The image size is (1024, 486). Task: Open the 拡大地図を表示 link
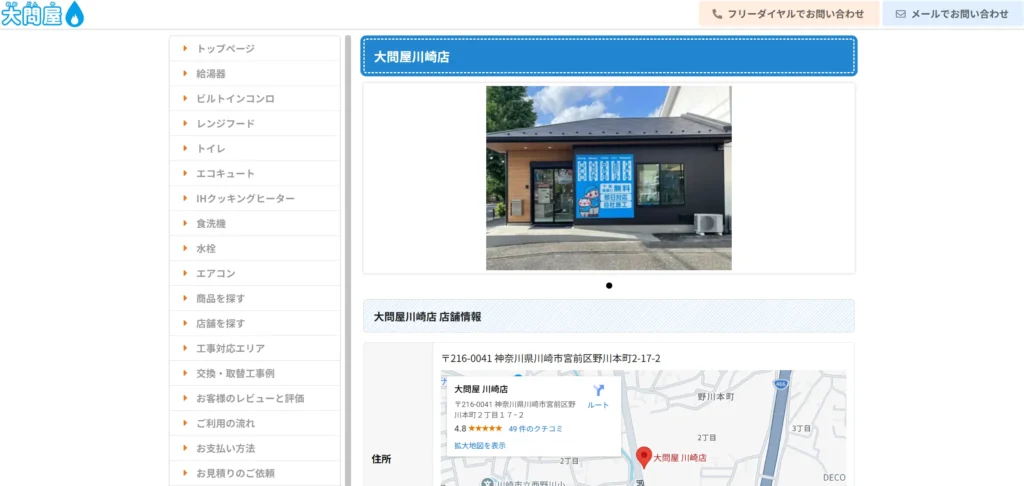pos(480,445)
